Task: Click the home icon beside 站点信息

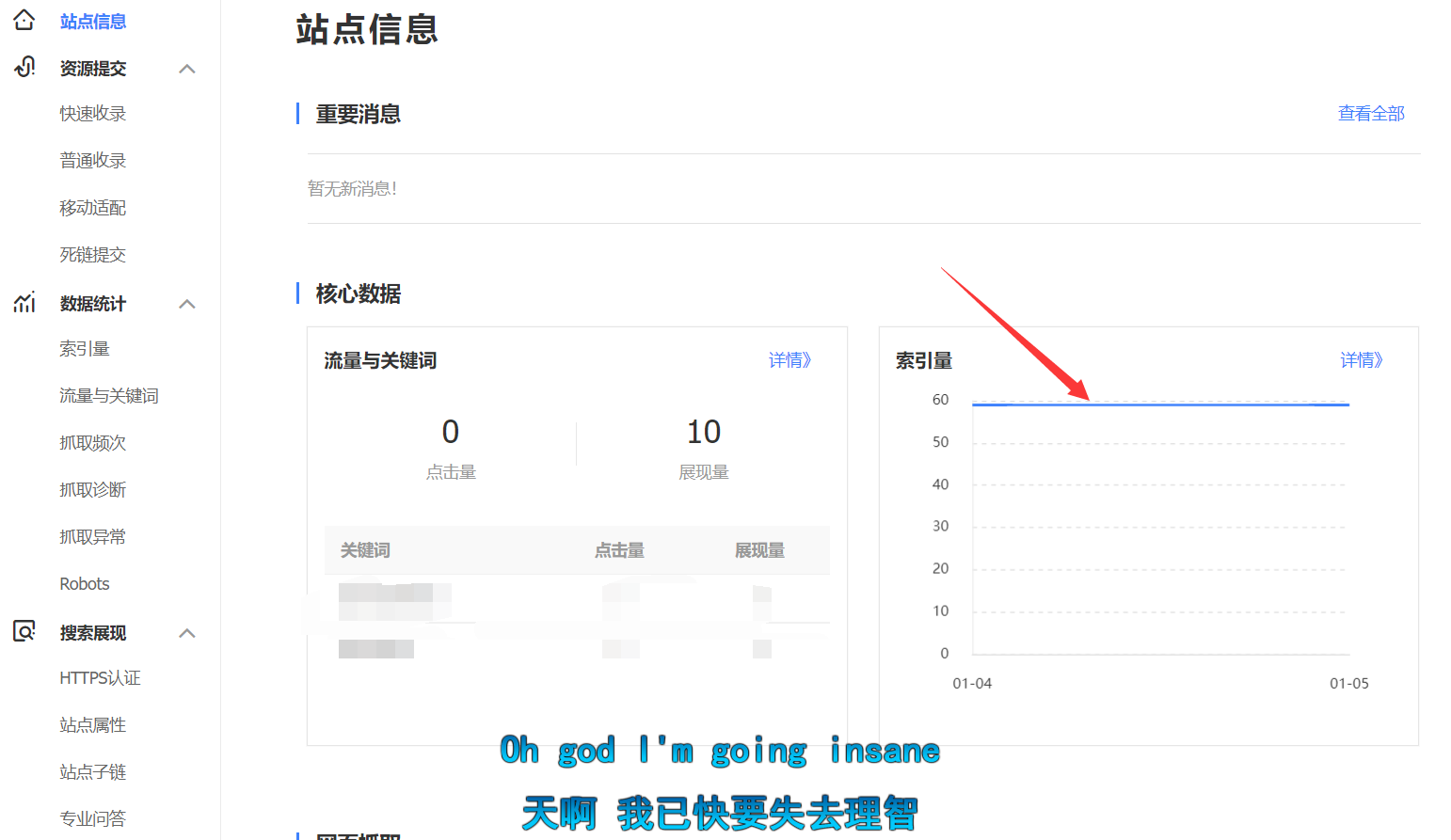Action: pyautogui.click(x=24, y=20)
